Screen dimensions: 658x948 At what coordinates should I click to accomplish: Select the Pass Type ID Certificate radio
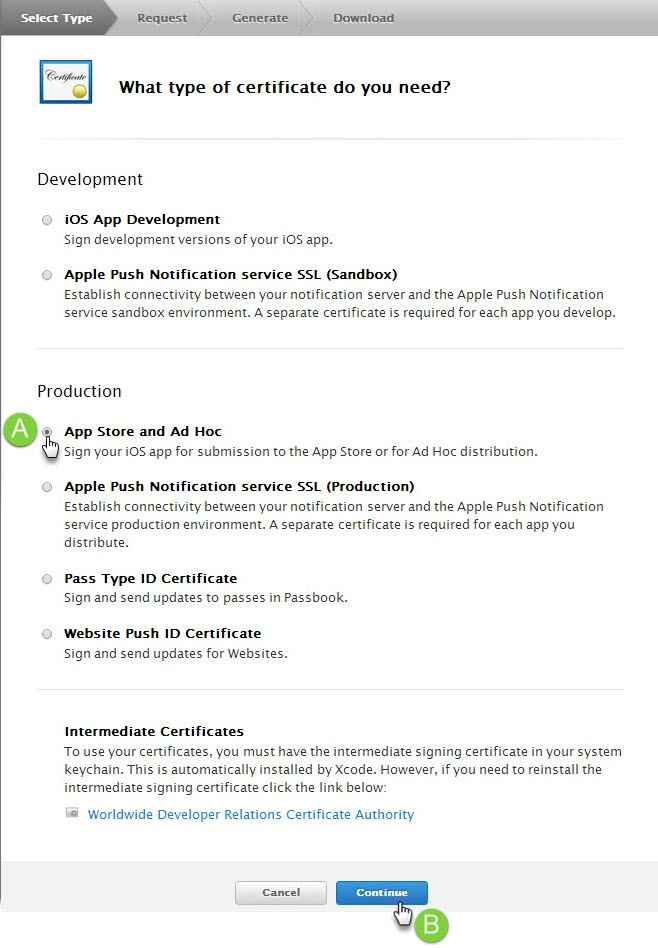[x=47, y=579]
